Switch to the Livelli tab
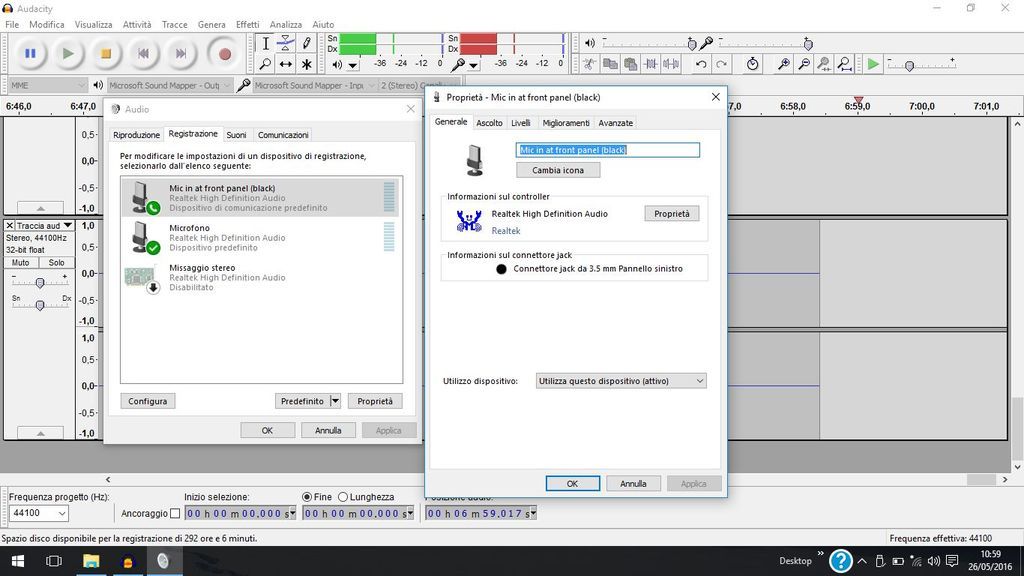The height and width of the screenshot is (576, 1024). coord(520,123)
